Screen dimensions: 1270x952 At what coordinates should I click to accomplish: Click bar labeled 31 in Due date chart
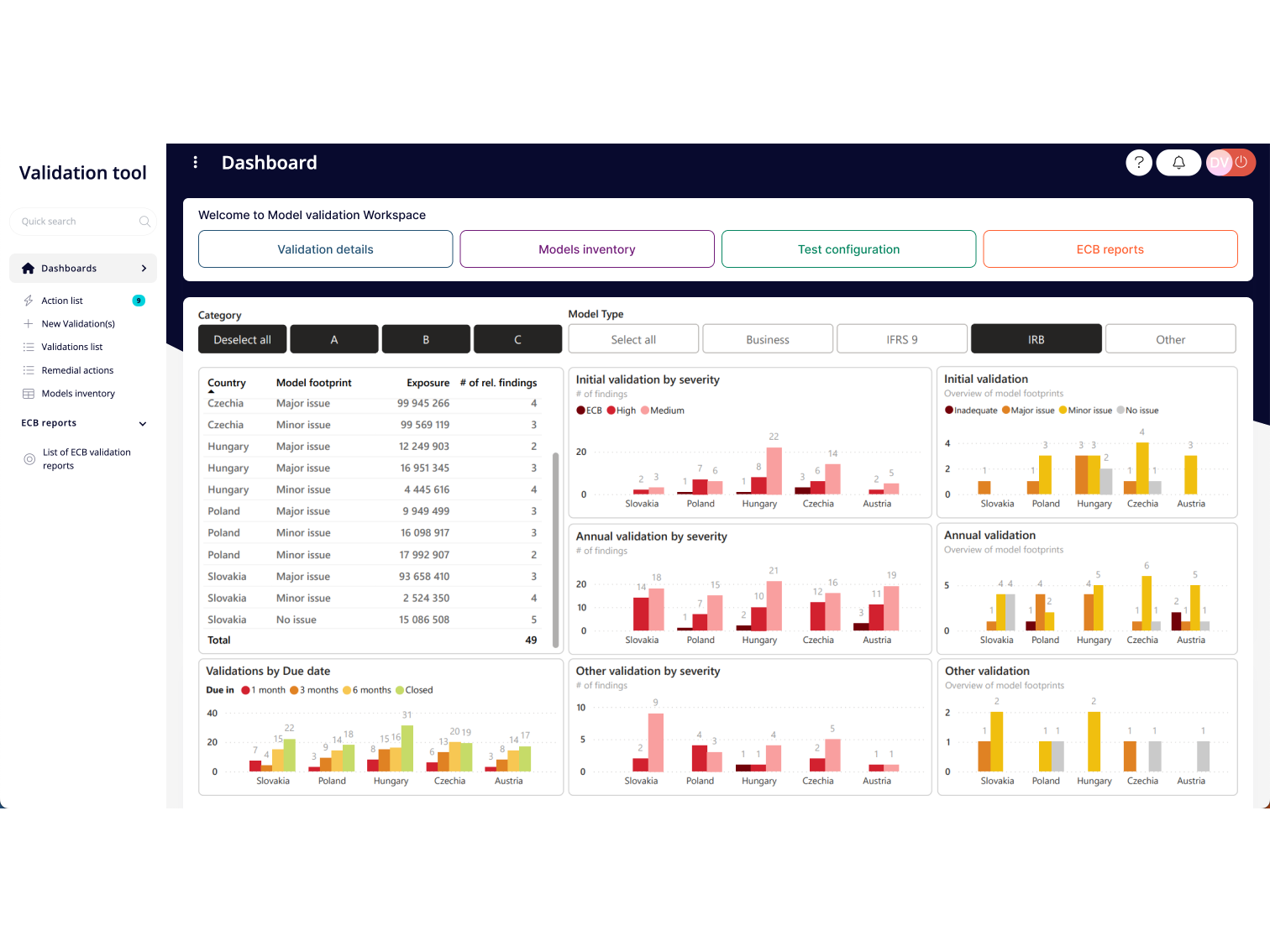point(407,749)
